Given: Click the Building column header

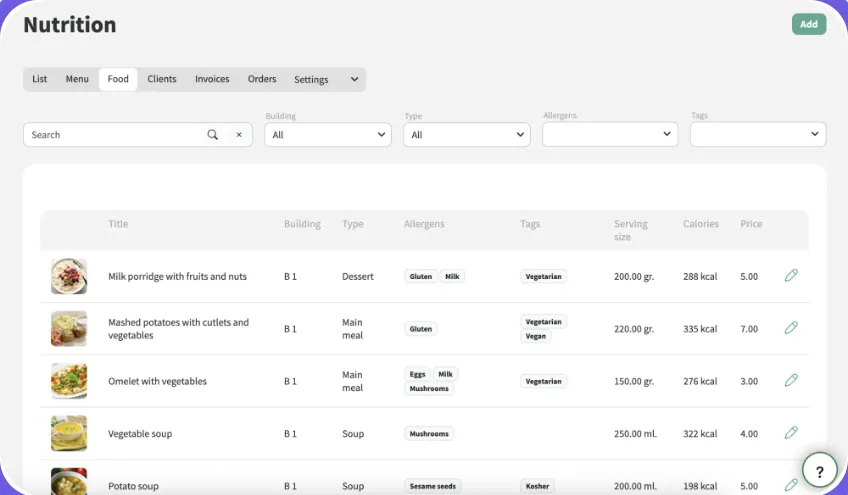Looking at the screenshot, I should point(302,224).
